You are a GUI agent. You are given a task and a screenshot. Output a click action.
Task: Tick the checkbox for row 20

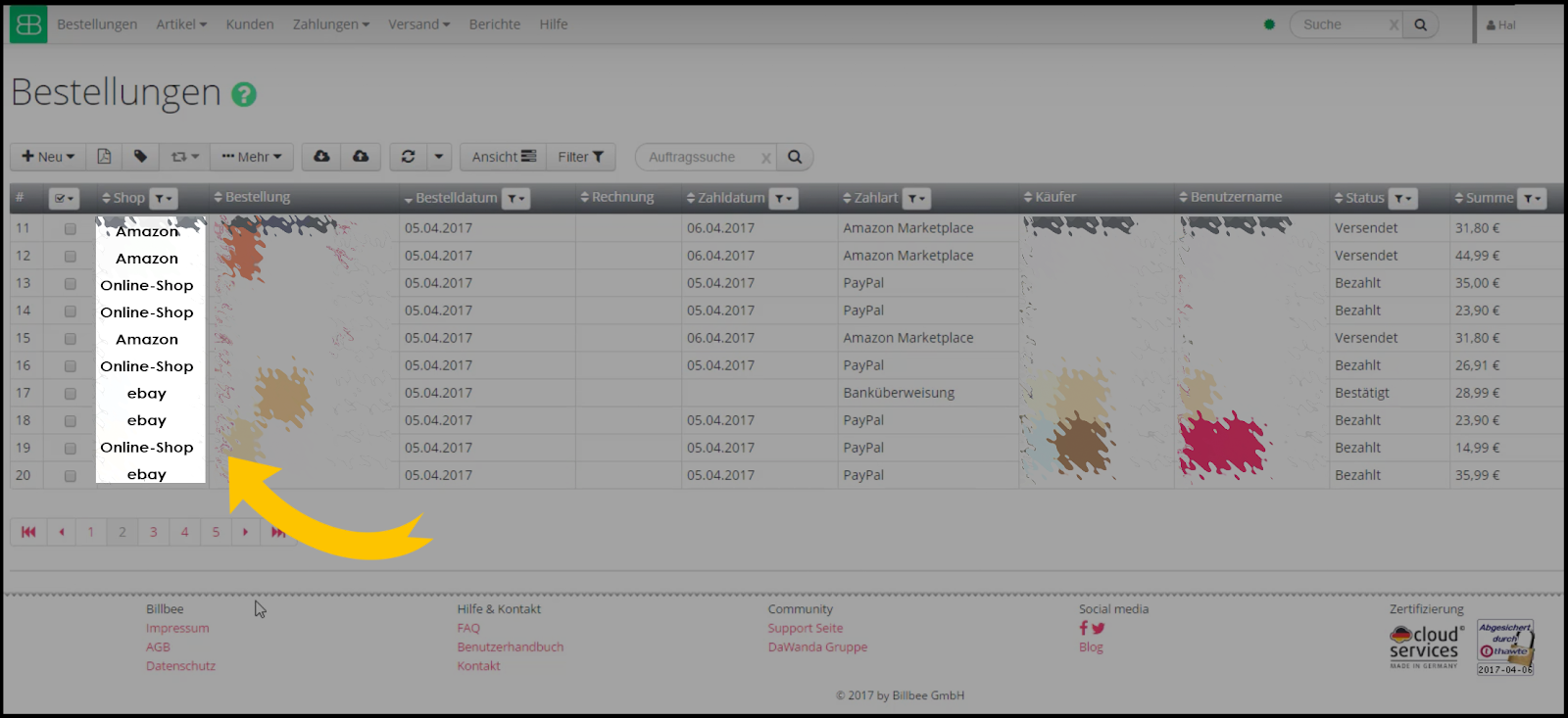coord(70,476)
